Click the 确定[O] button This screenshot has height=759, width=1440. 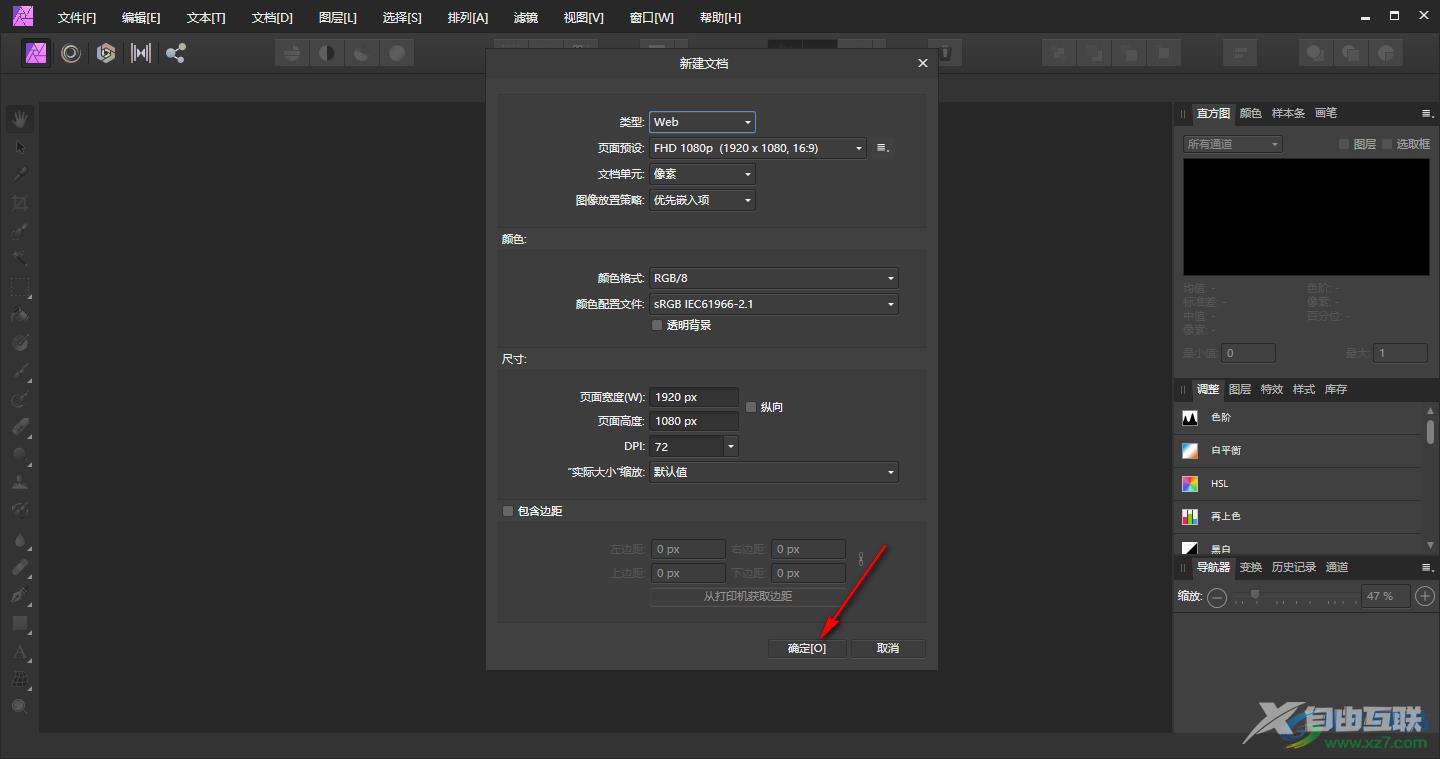point(808,648)
